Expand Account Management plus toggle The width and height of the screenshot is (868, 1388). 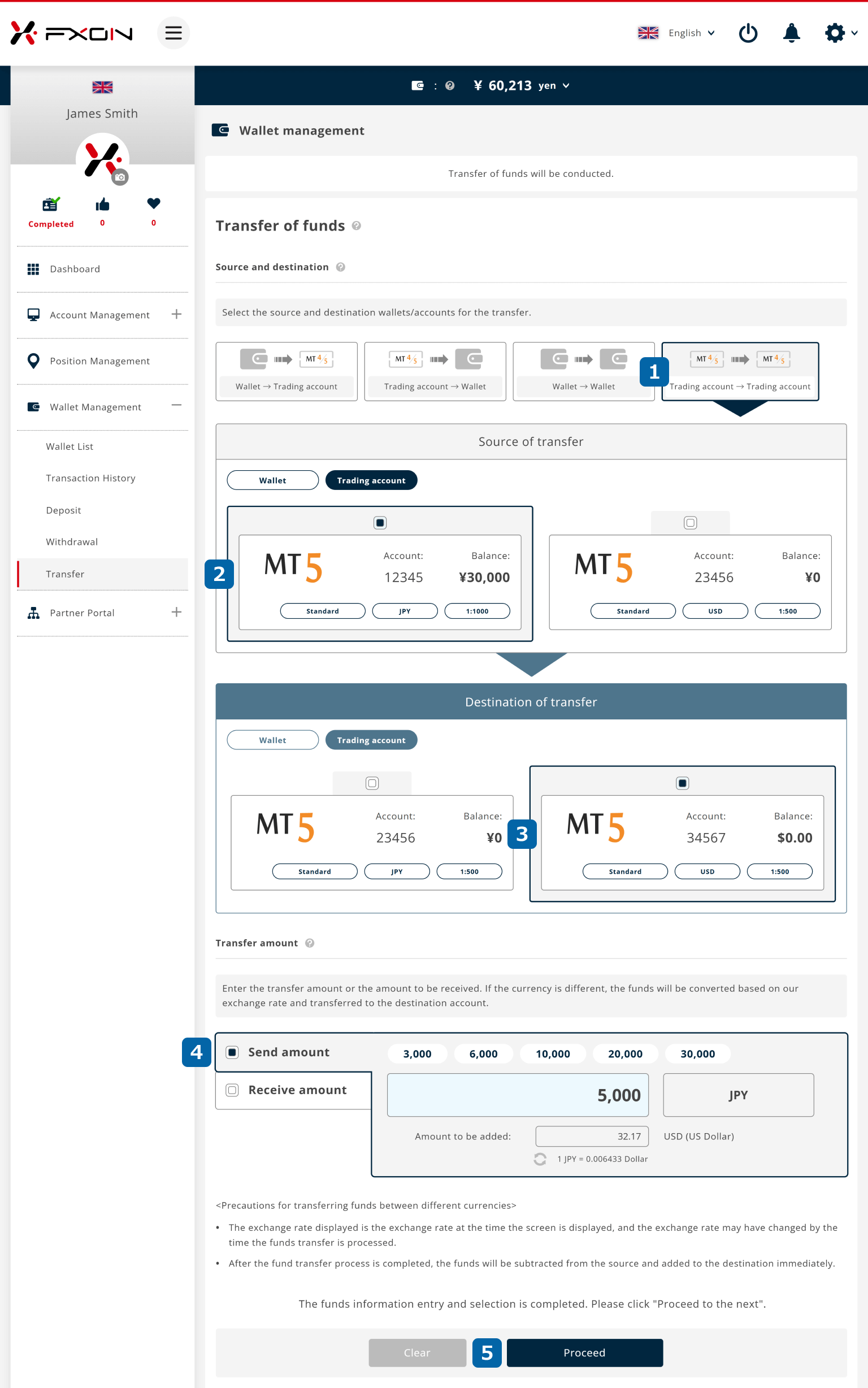[176, 314]
